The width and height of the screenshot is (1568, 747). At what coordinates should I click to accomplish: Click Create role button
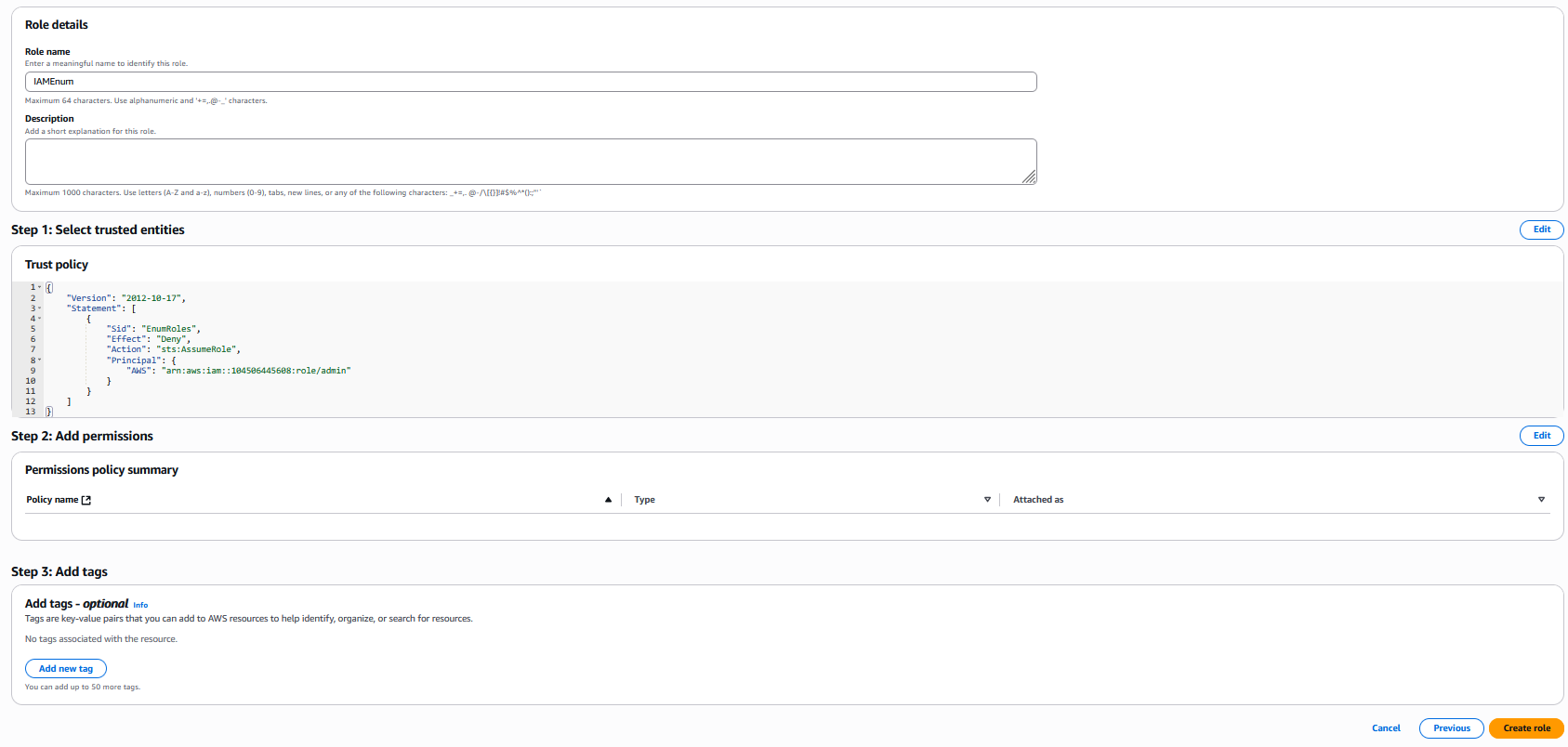coord(1526,728)
